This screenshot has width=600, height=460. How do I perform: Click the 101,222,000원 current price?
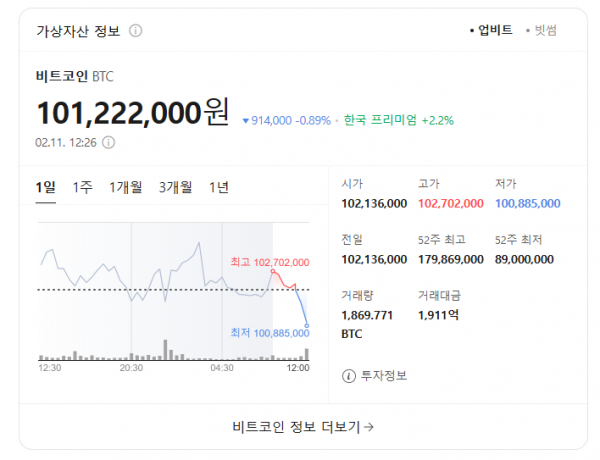click(133, 112)
